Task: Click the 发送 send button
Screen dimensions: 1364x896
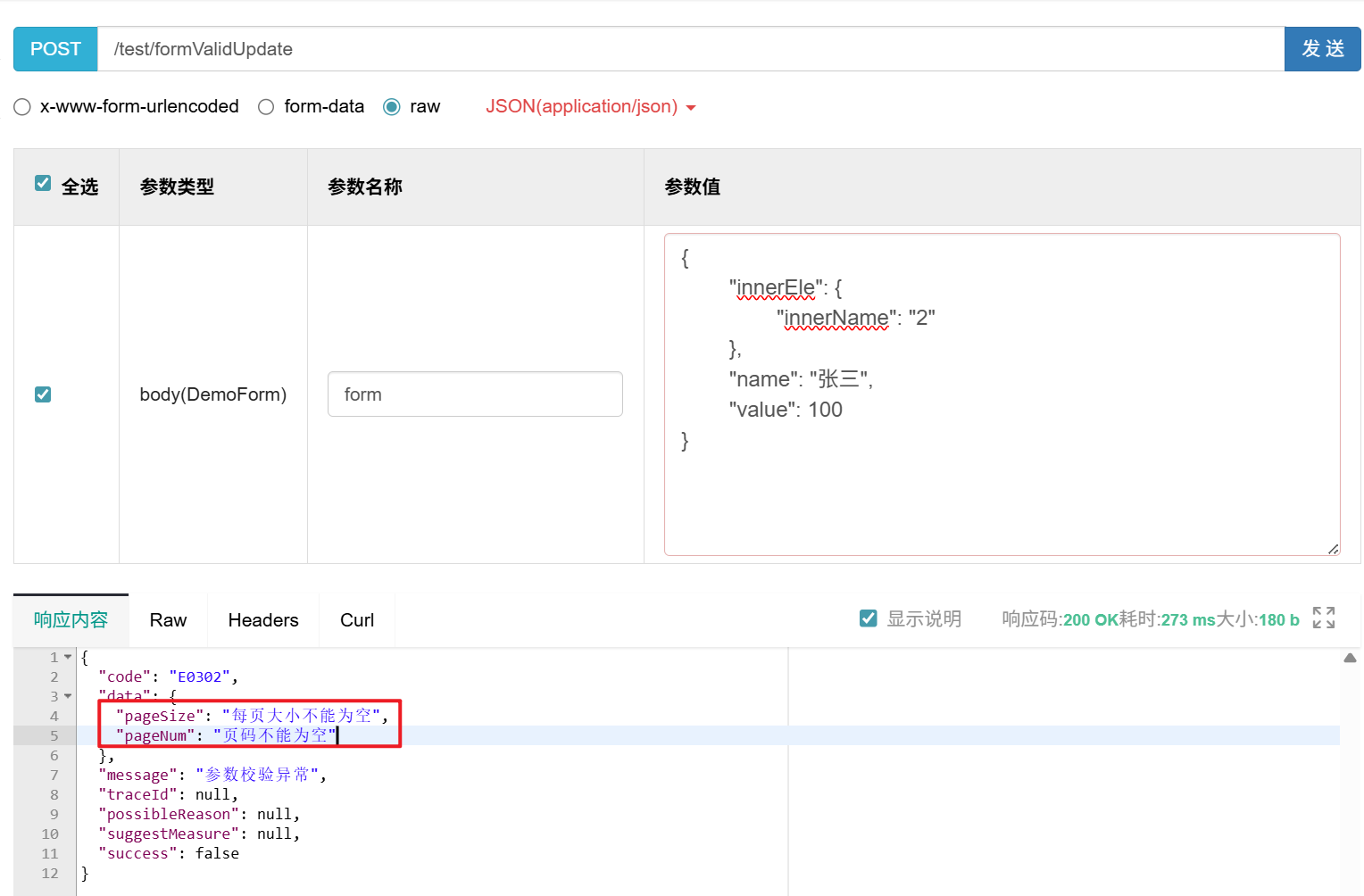Action: [x=1322, y=49]
